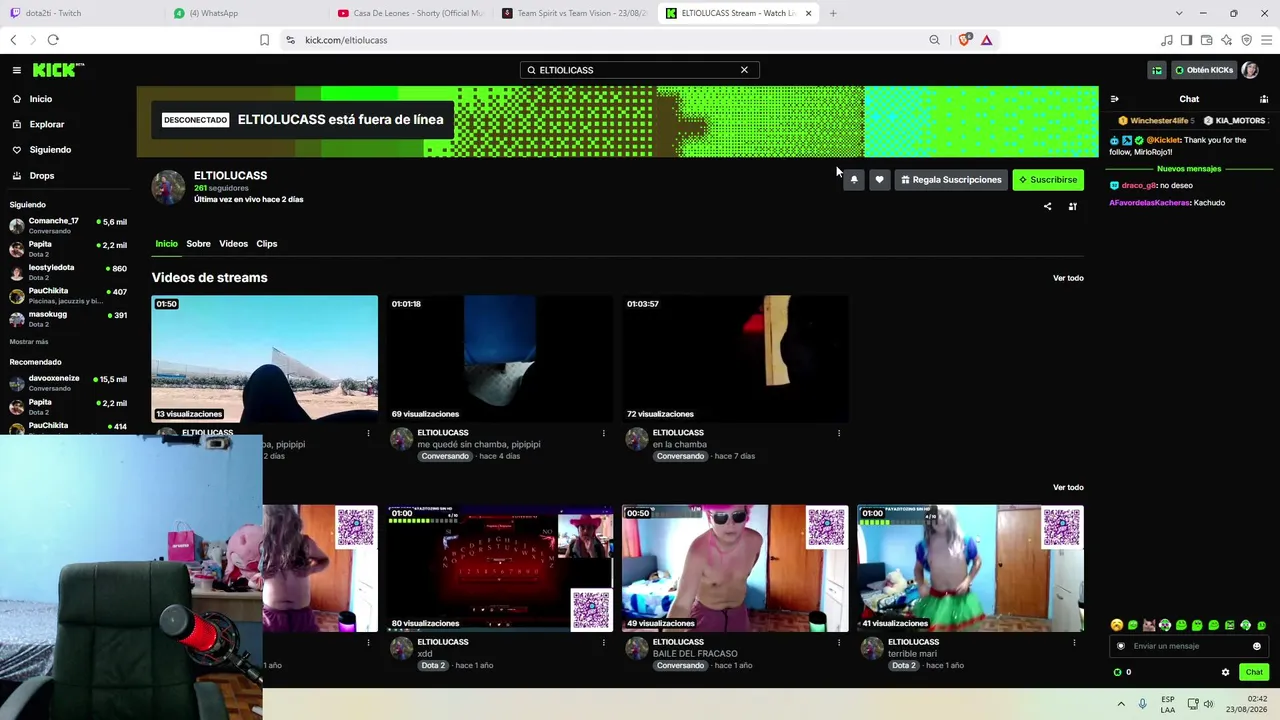Screen dimensions: 1280x720
Task: Click the lower Ver todo link
Action: click(x=1068, y=488)
